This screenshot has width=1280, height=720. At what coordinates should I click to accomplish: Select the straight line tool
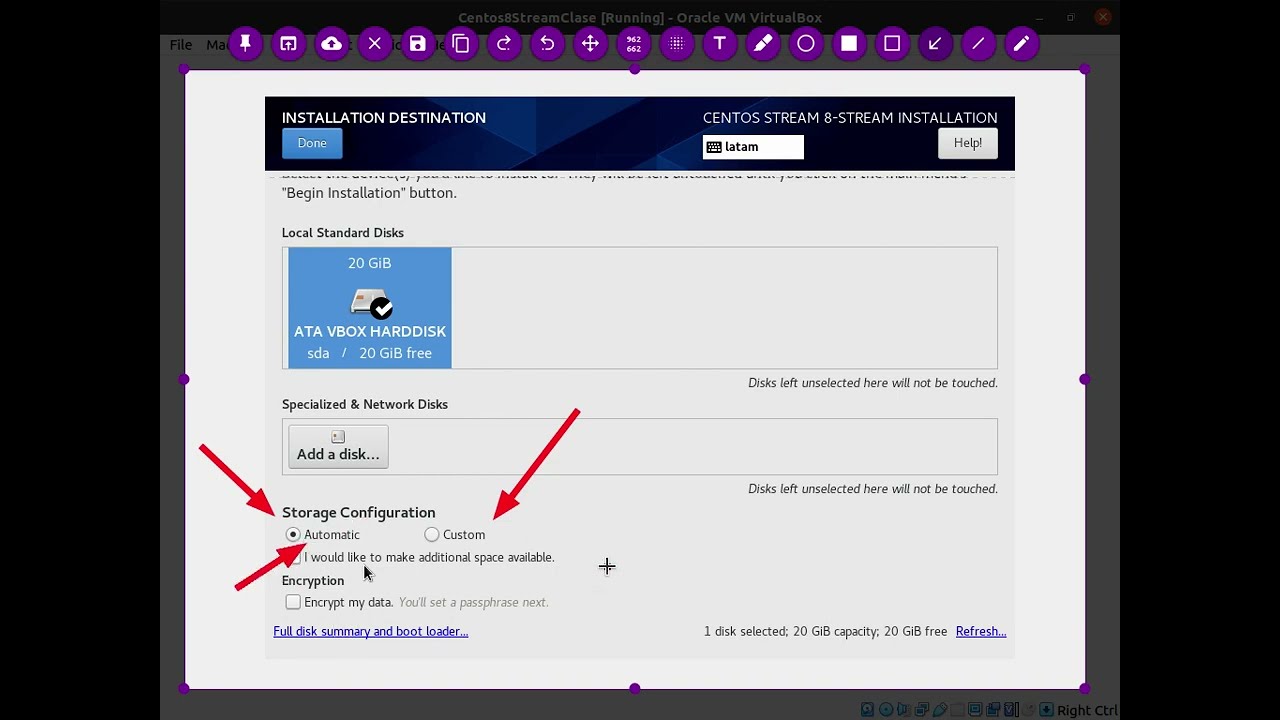pyautogui.click(x=978, y=44)
